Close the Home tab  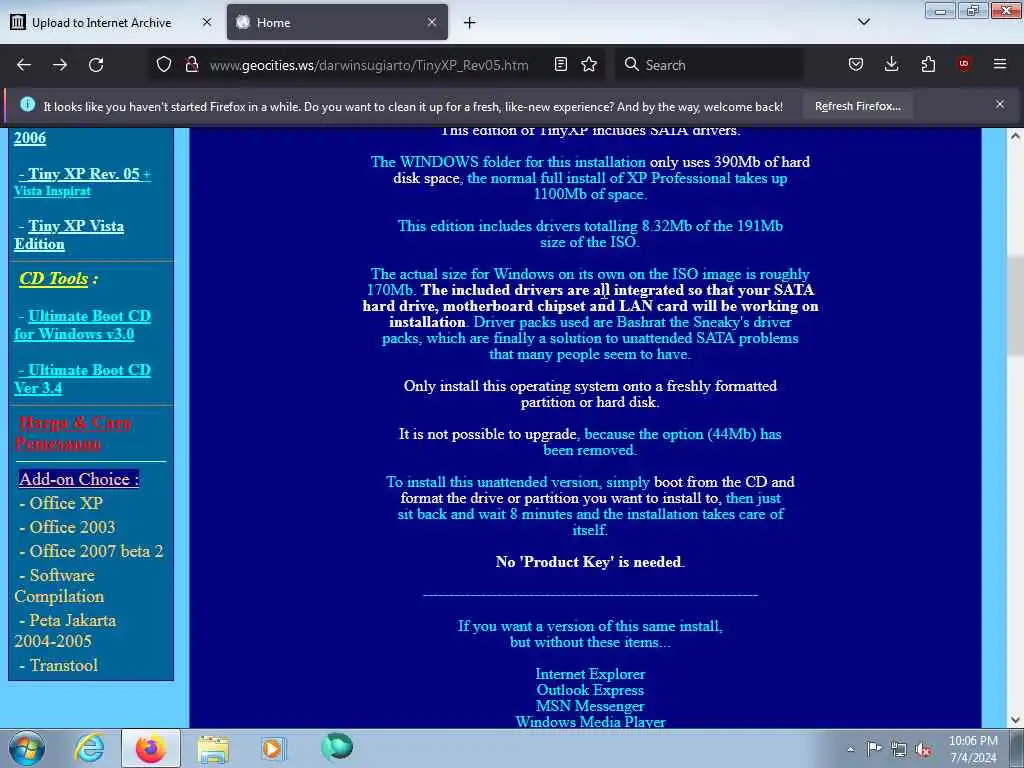[432, 22]
